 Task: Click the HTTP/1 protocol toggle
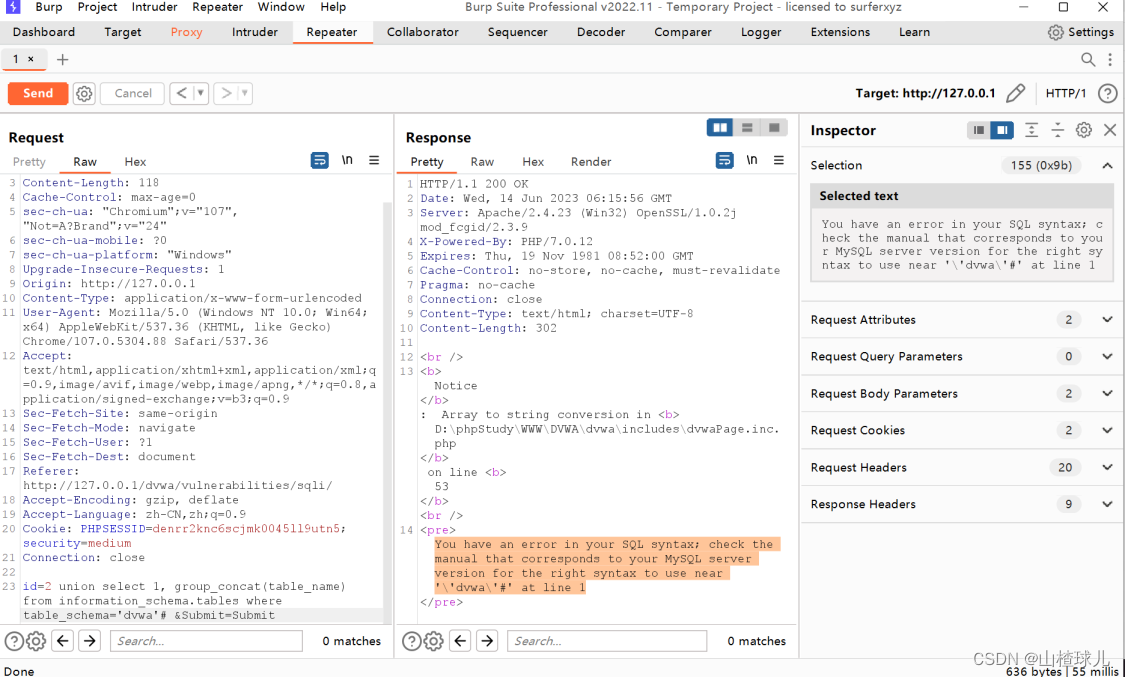(1065, 93)
